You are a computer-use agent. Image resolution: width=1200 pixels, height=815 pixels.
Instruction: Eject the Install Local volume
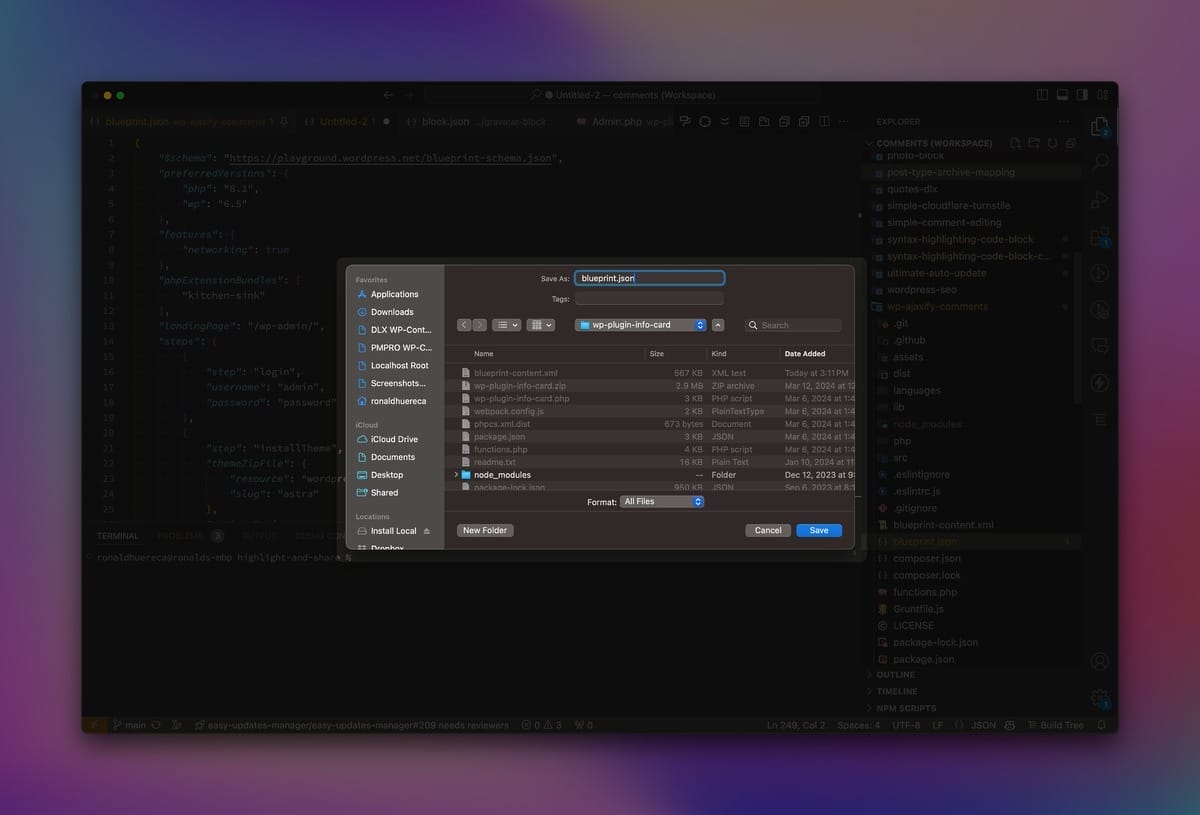tap(427, 531)
